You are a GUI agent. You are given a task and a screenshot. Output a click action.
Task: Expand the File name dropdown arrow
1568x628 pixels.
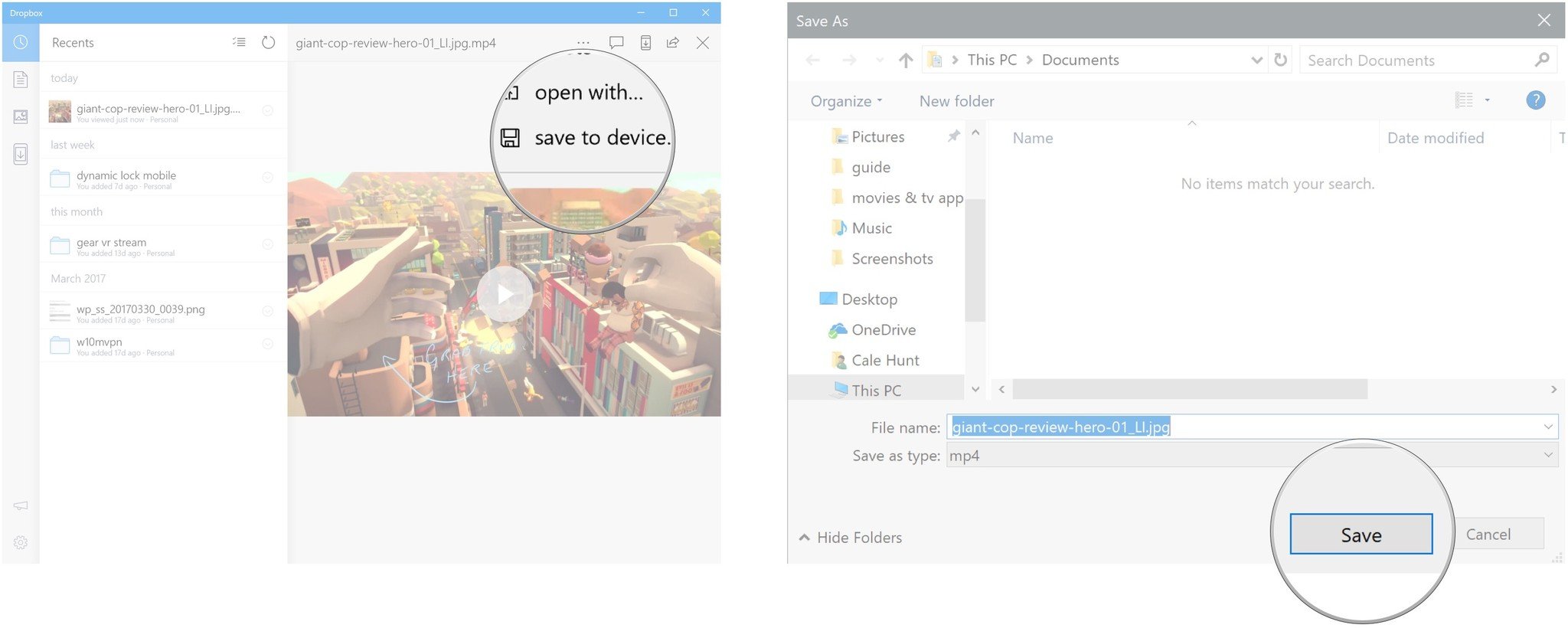[1548, 427]
